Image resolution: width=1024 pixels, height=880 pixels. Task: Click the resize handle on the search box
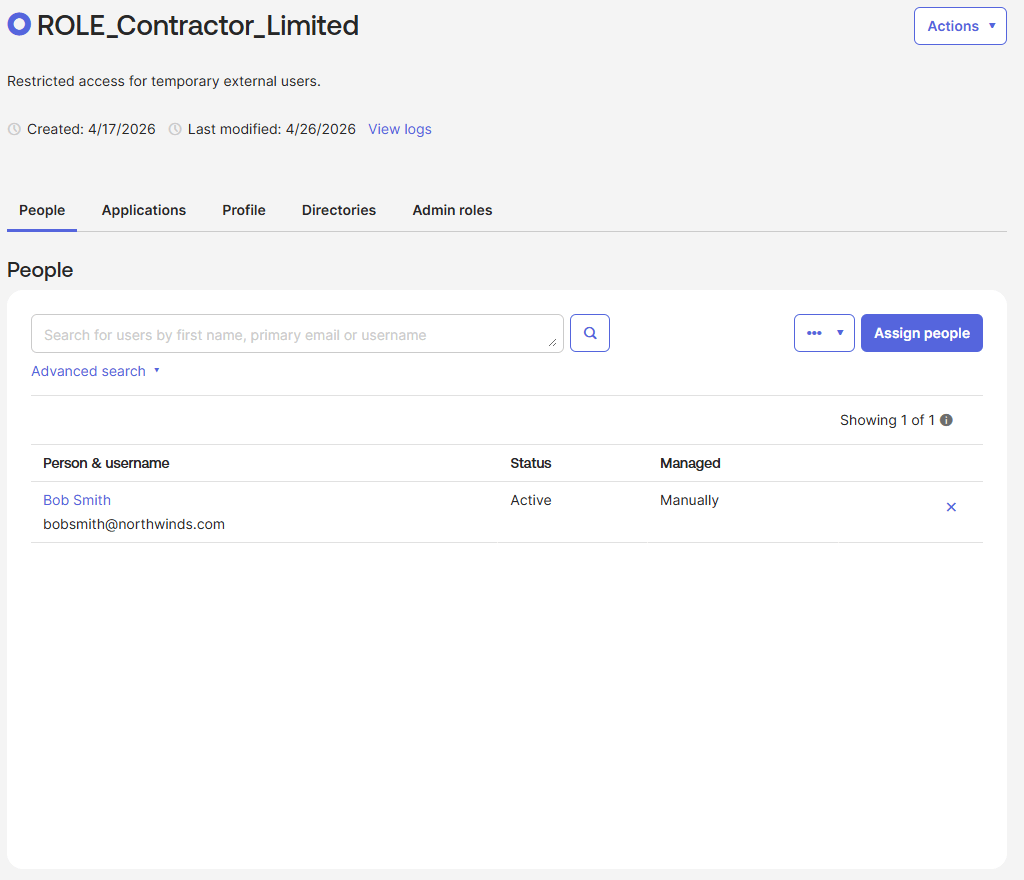(x=552, y=342)
